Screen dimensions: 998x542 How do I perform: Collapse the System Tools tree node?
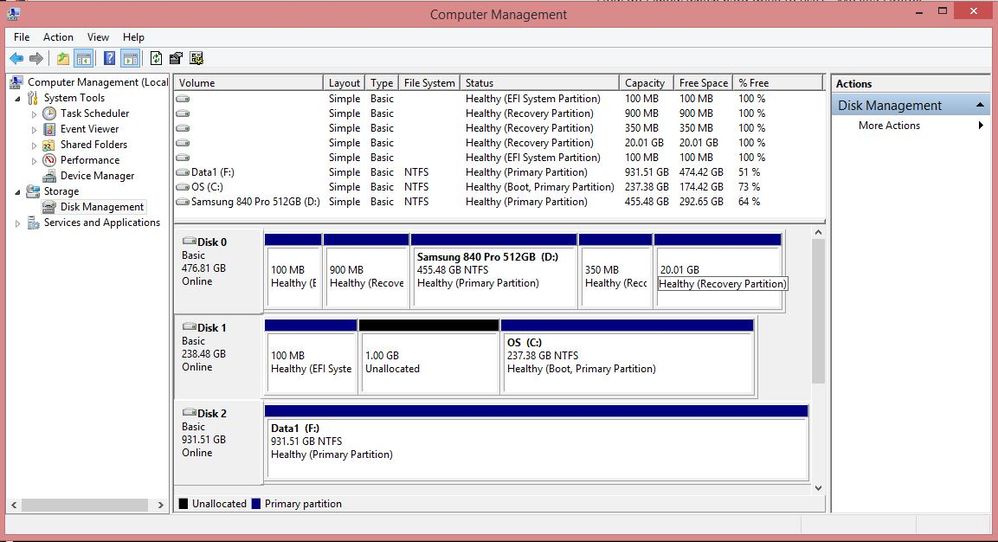[18, 99]
